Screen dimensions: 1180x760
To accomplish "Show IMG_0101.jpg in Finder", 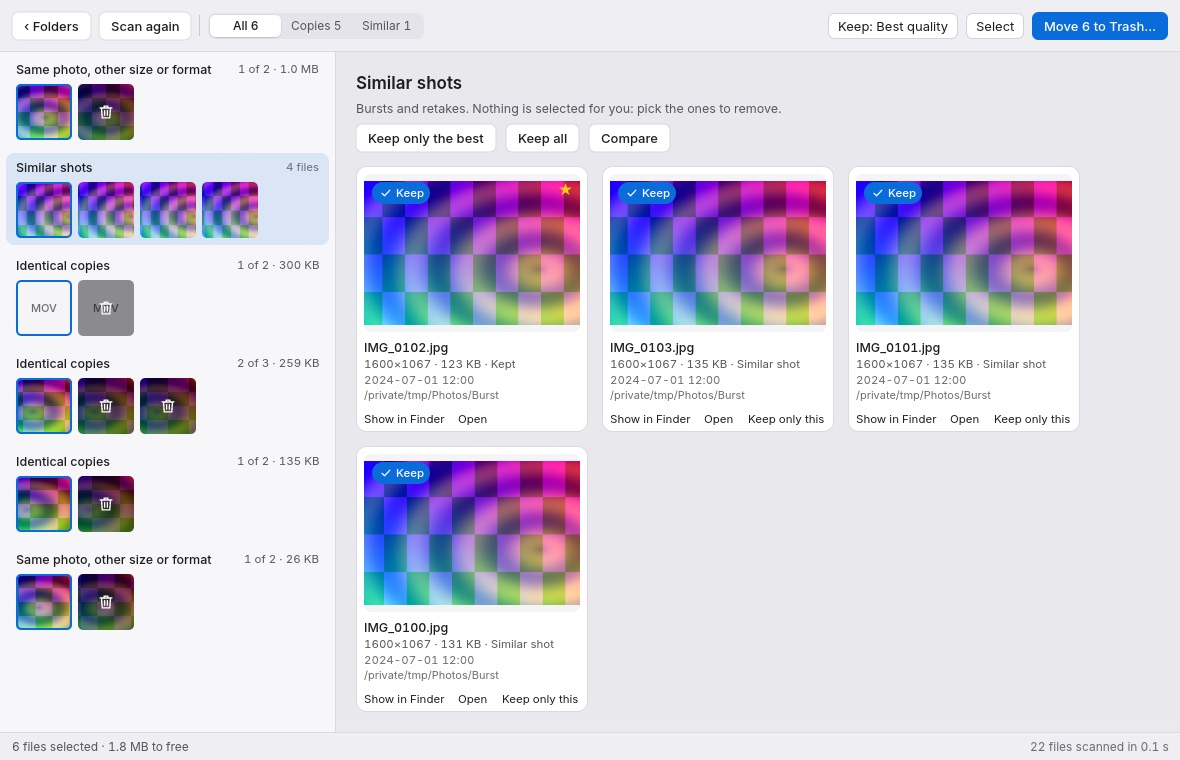I will (896, 419).
